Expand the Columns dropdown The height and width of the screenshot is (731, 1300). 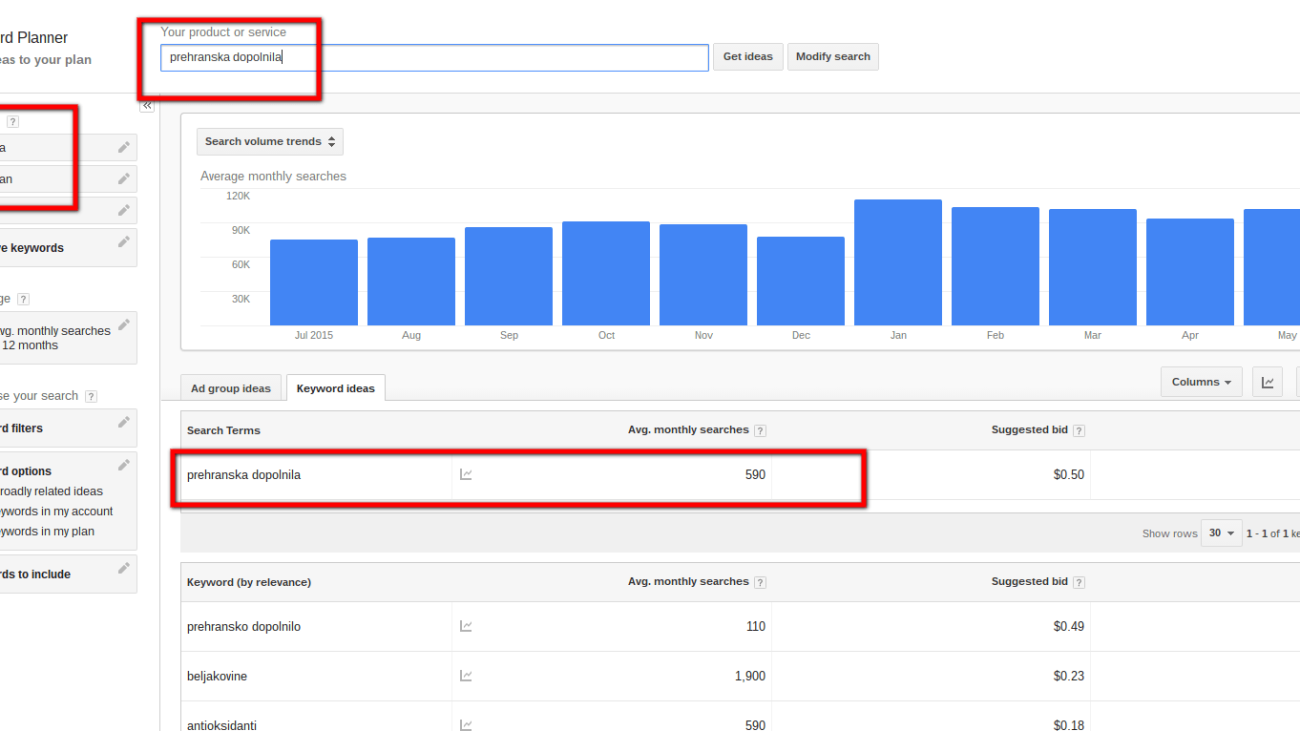pyautogui.click(x=1201, y=382)
